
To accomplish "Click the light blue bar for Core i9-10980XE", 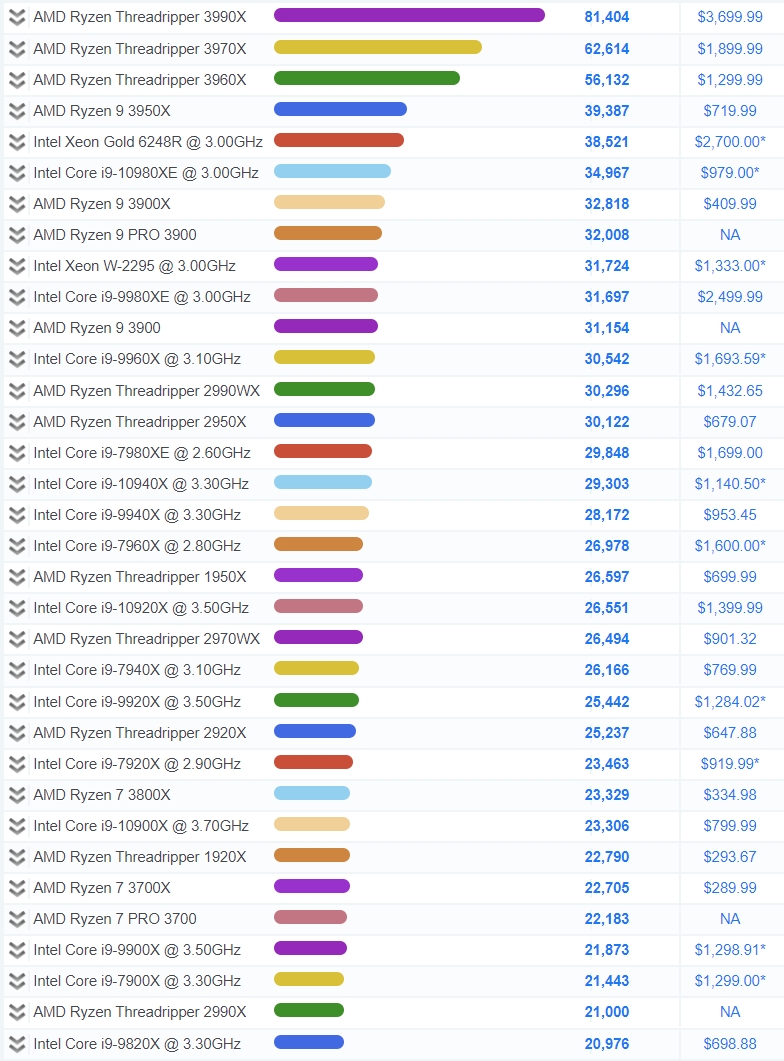I will click(332, 171).
